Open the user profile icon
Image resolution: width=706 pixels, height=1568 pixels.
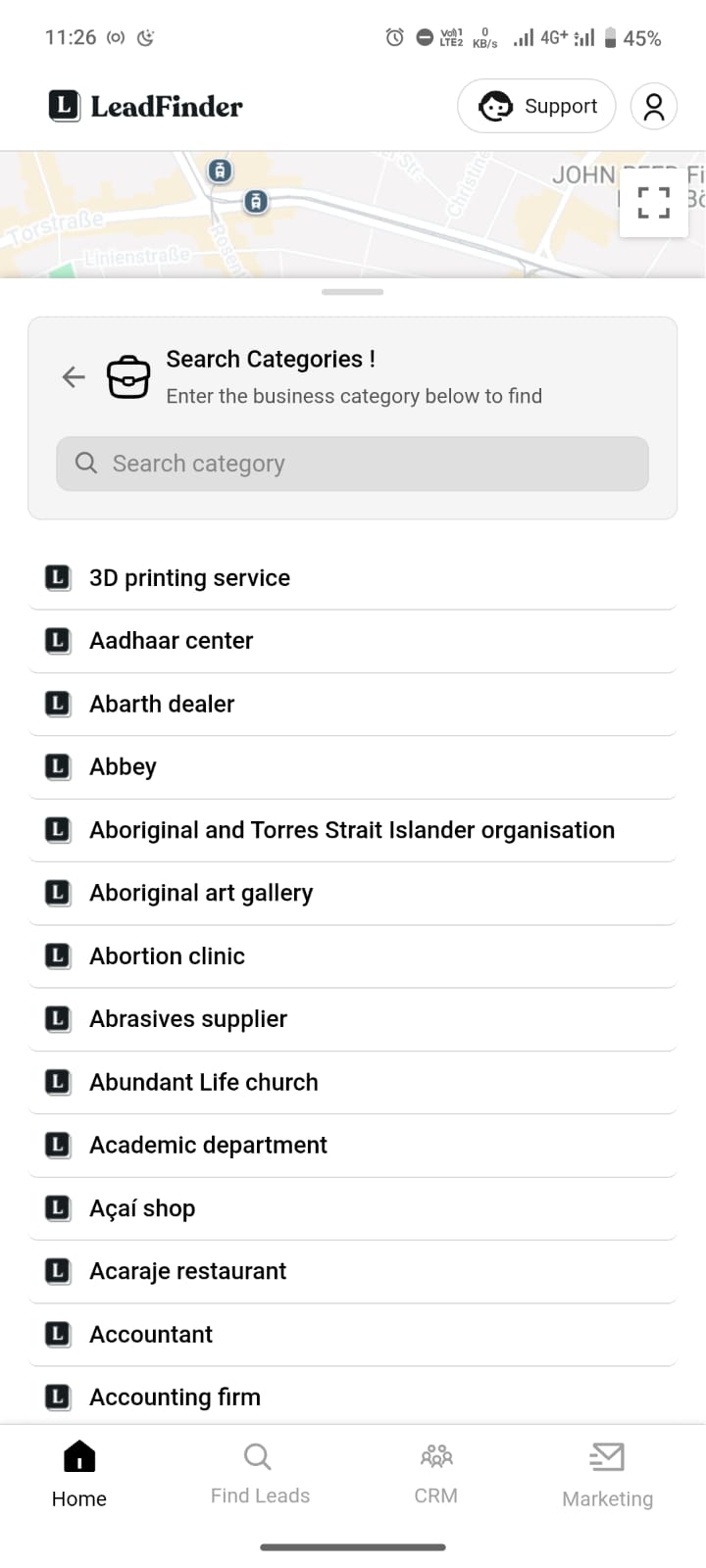tap(654, 106)
